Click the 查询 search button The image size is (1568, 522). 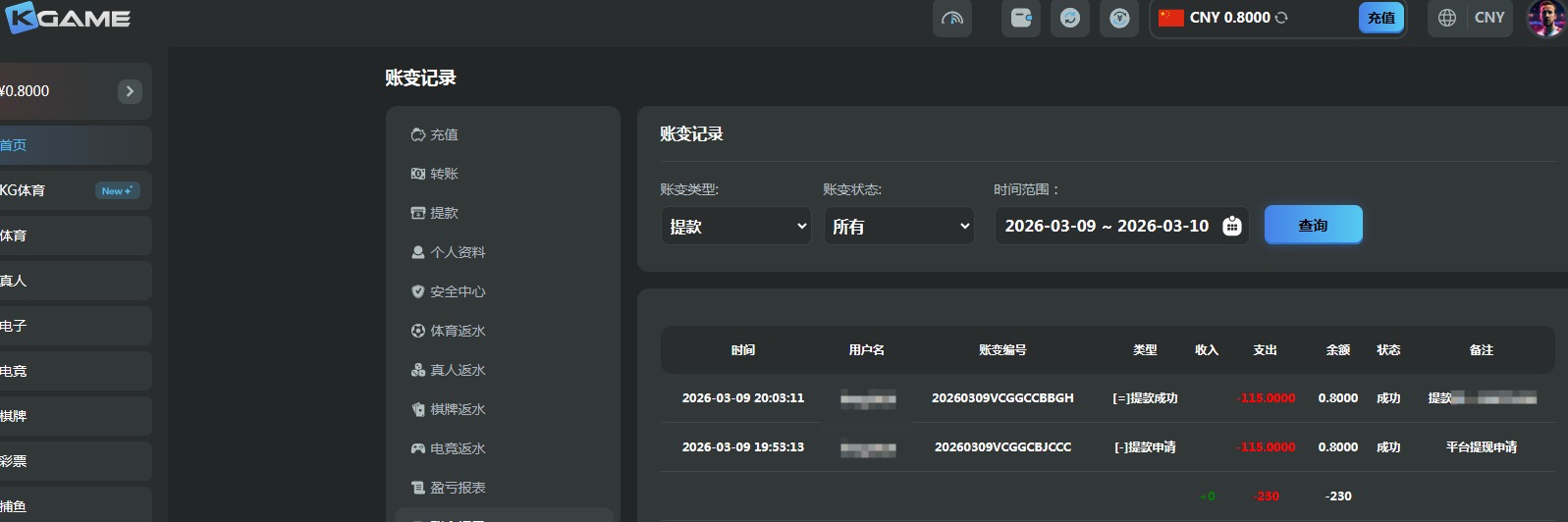(1313, 225)
